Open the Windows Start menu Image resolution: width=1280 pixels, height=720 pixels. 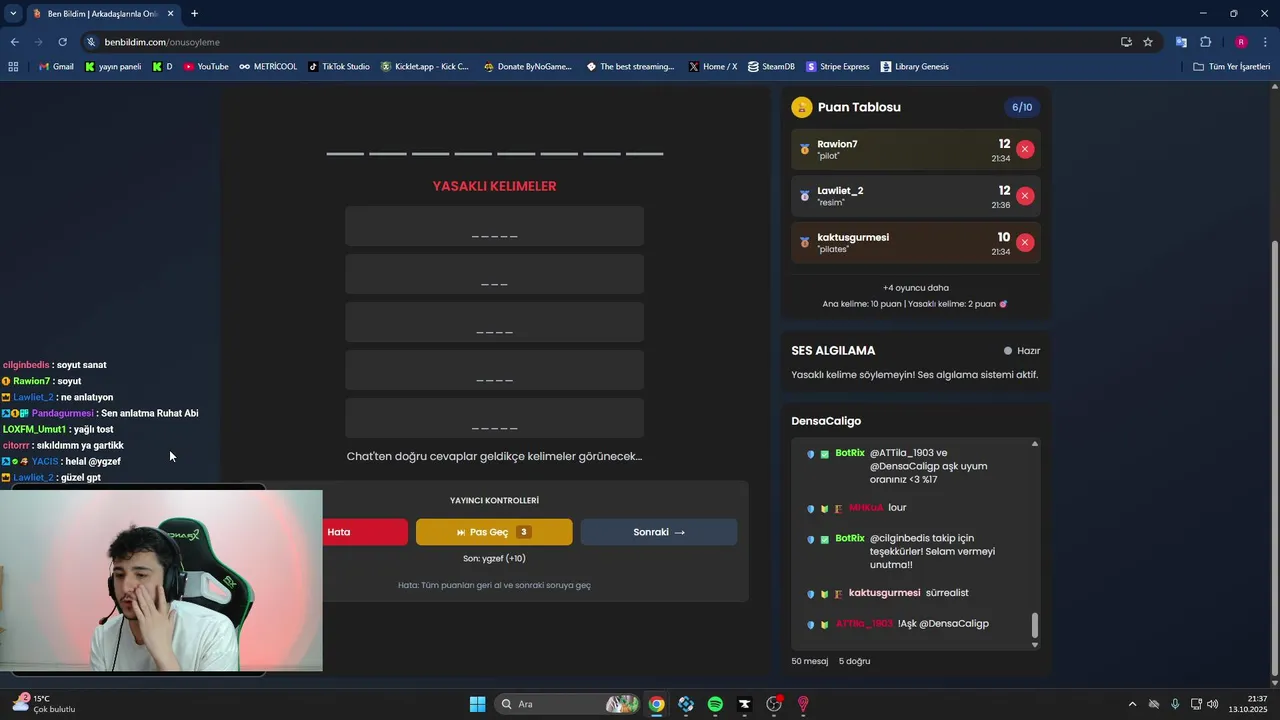[x=477, y=704]
